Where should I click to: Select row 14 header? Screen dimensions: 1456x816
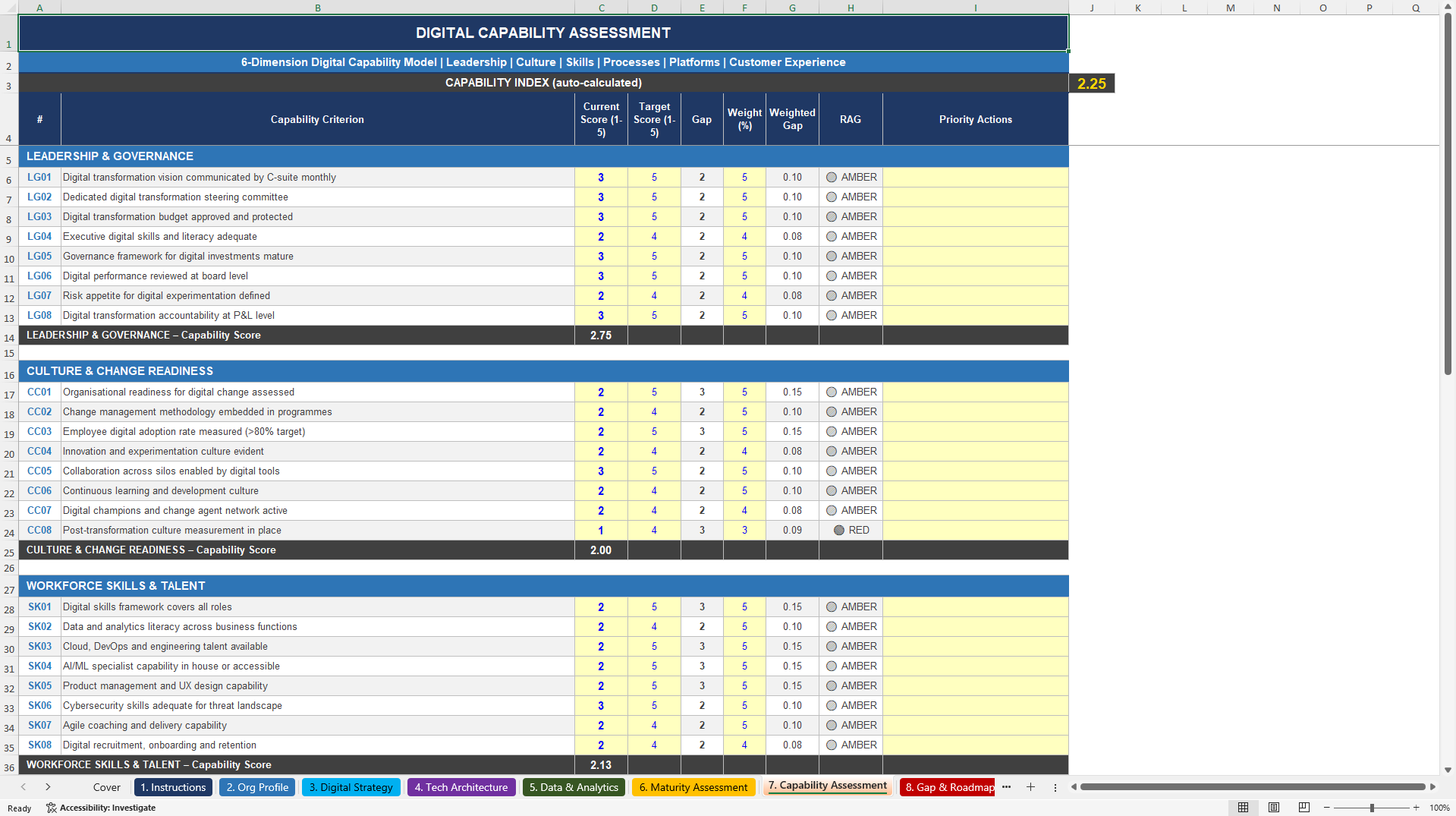(x=9, y=336)
